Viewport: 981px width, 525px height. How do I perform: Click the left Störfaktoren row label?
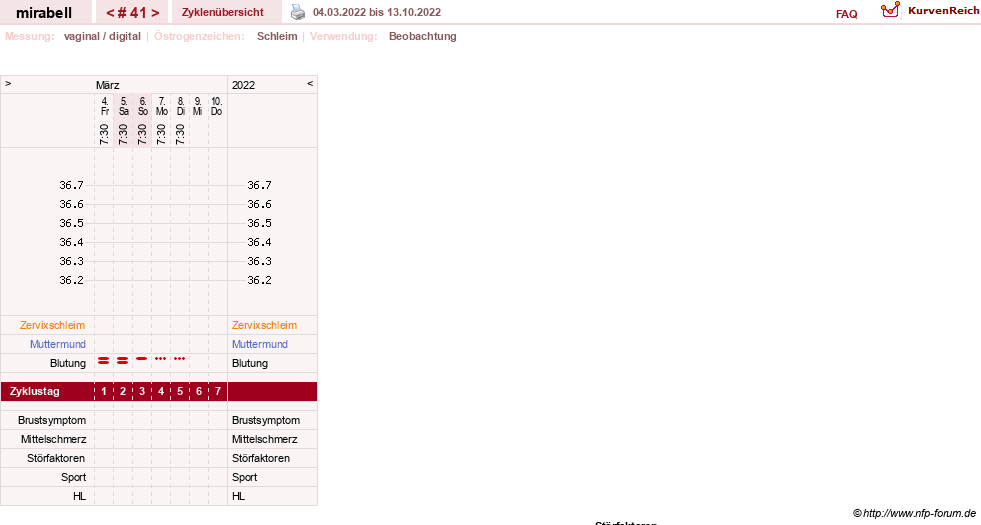click(x=56, y=458)
